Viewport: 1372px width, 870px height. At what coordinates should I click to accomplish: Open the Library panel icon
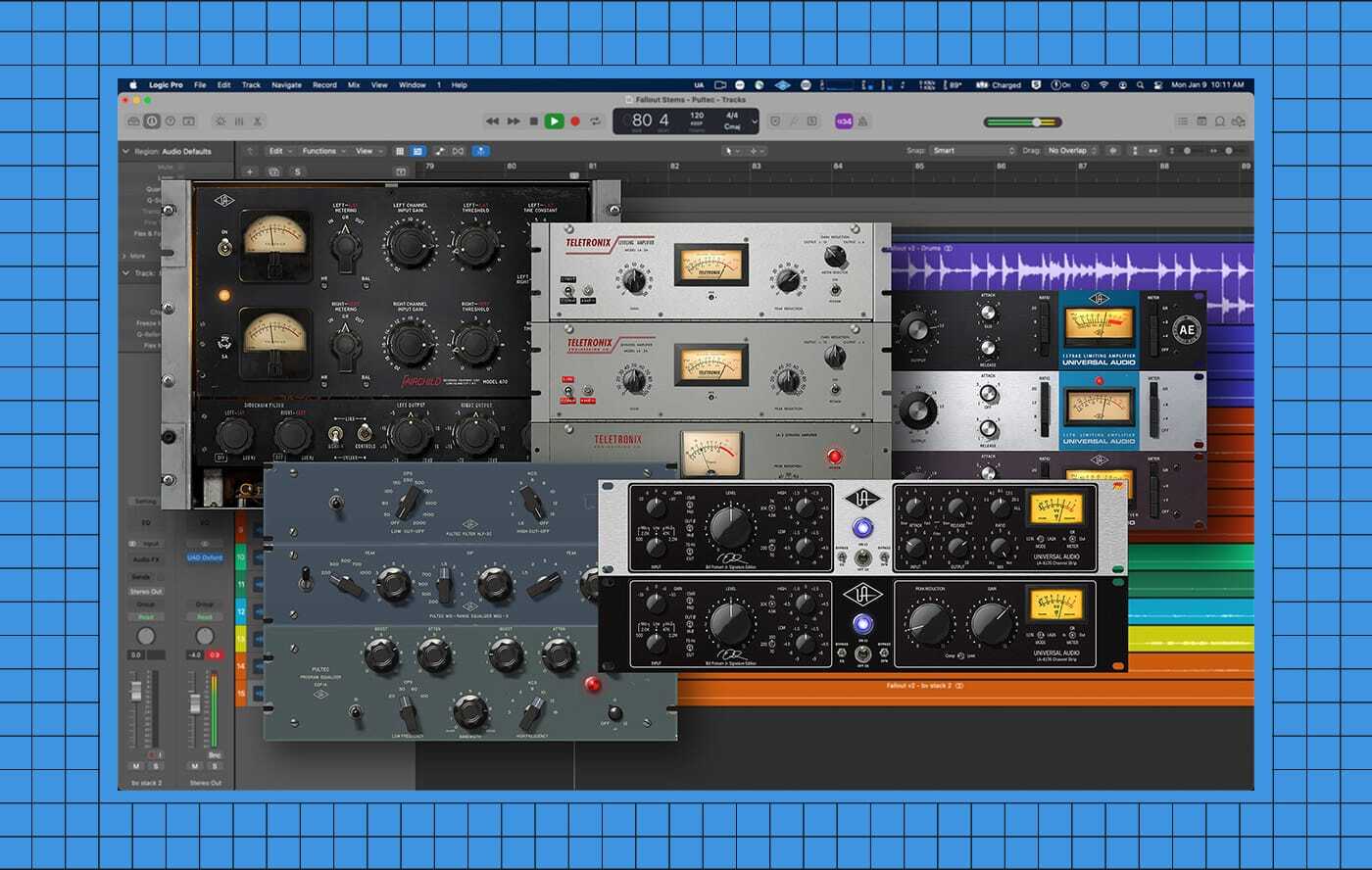coord(133,121)
